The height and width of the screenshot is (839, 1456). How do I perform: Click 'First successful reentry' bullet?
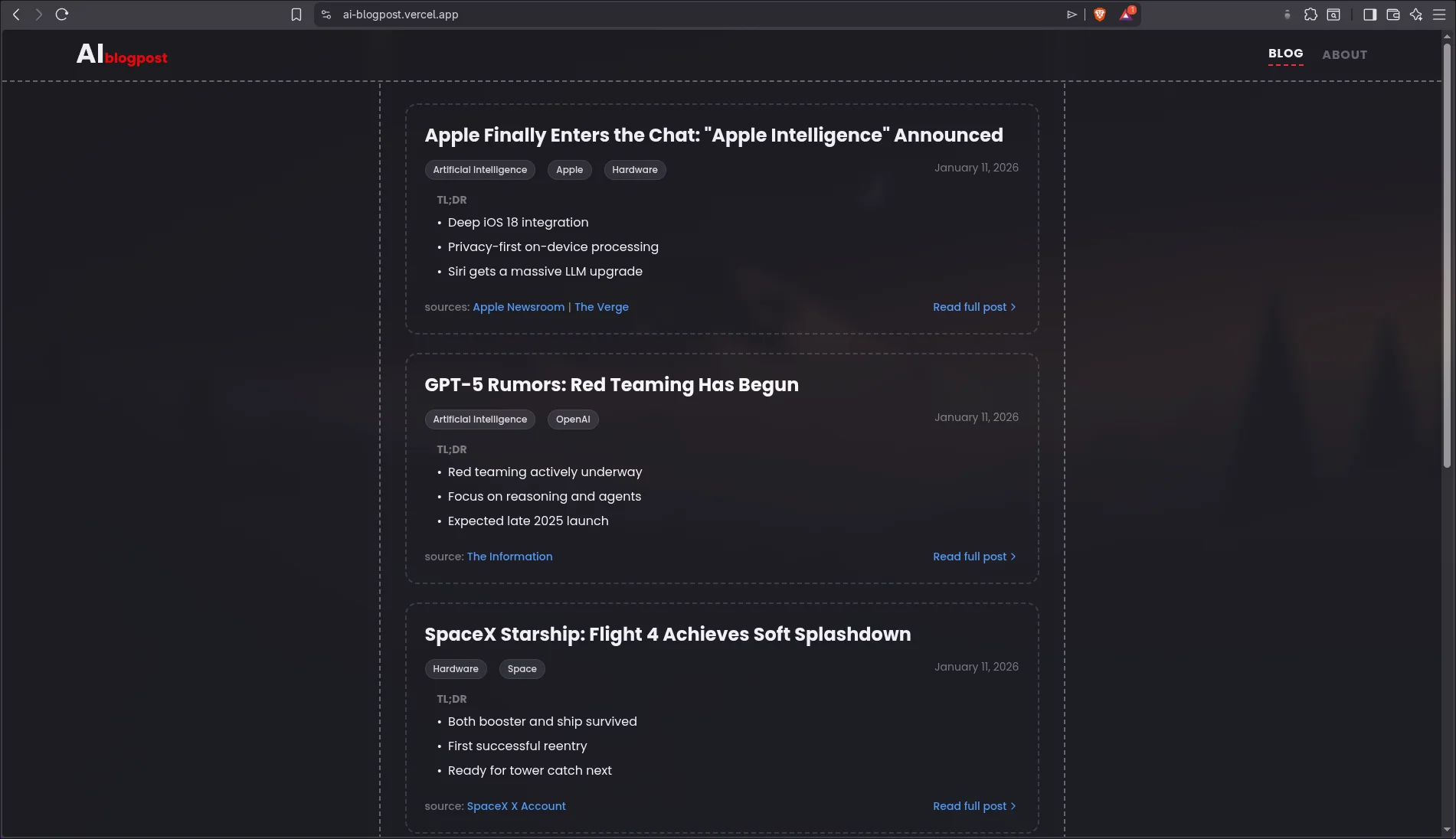pos(518,746)
